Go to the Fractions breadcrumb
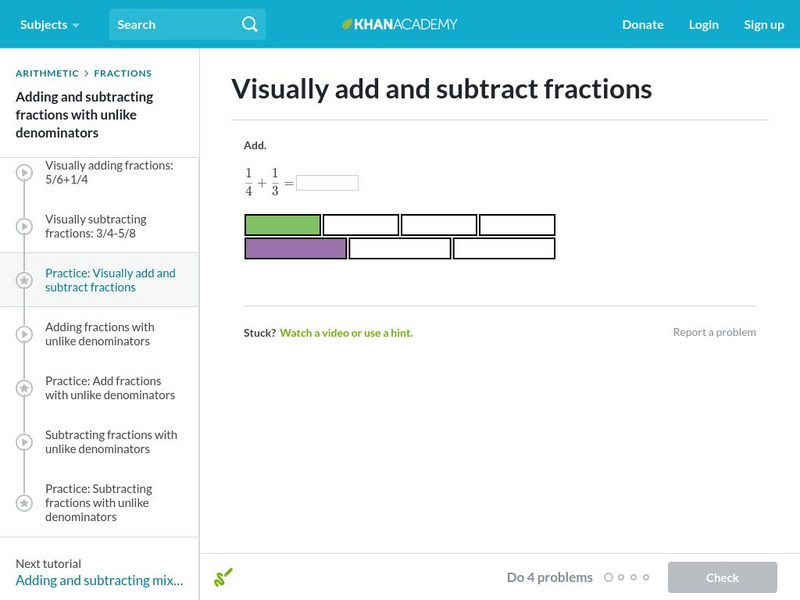The image size is (800, 600). [123, 73]
